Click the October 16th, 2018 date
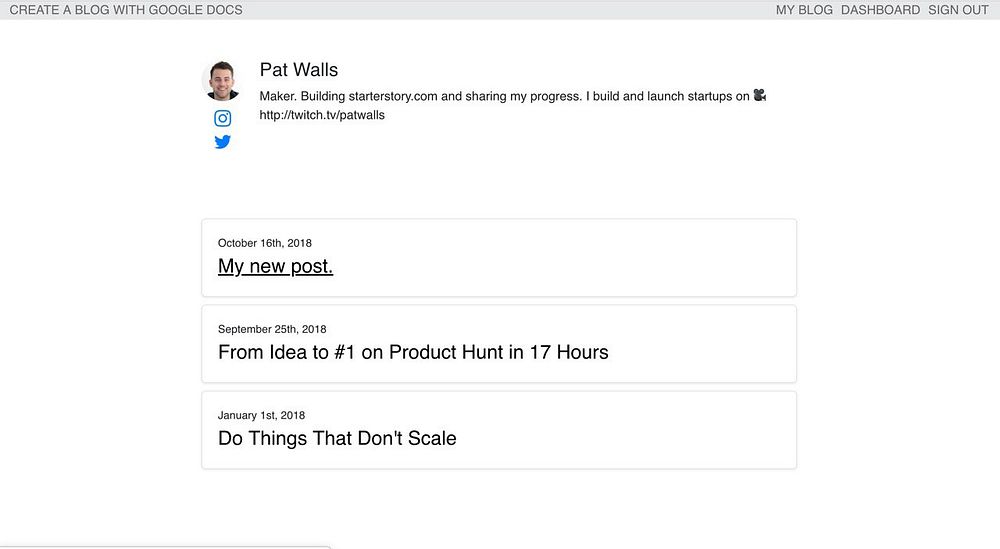 [x=265, y=243]
